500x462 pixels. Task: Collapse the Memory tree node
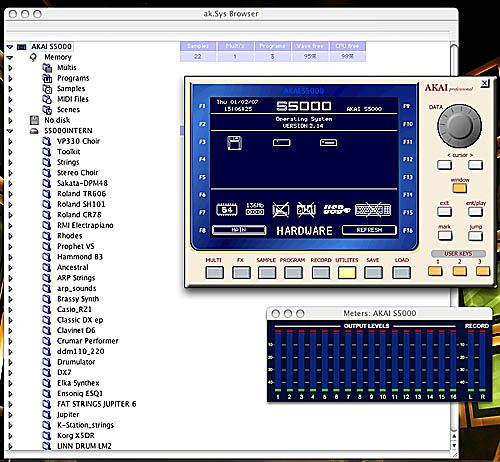pos(10,58)
